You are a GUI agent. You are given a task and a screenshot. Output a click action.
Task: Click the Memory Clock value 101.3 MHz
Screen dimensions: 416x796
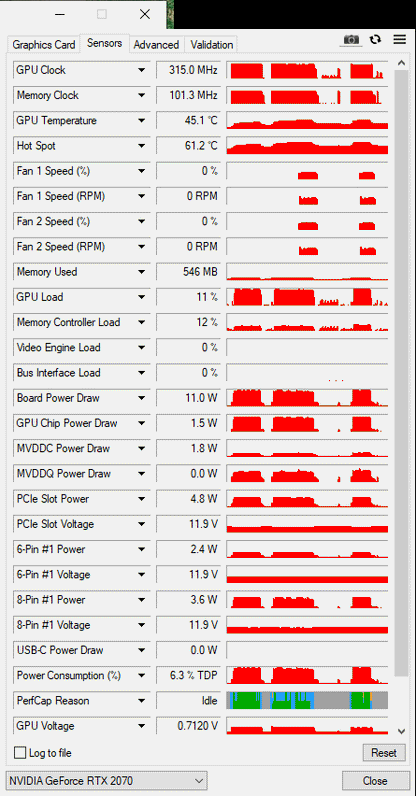point(188,95)
